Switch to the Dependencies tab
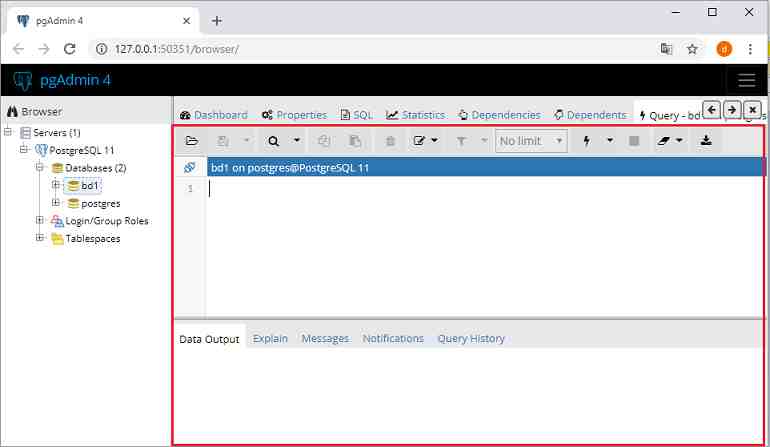 [x=499, y=115]
